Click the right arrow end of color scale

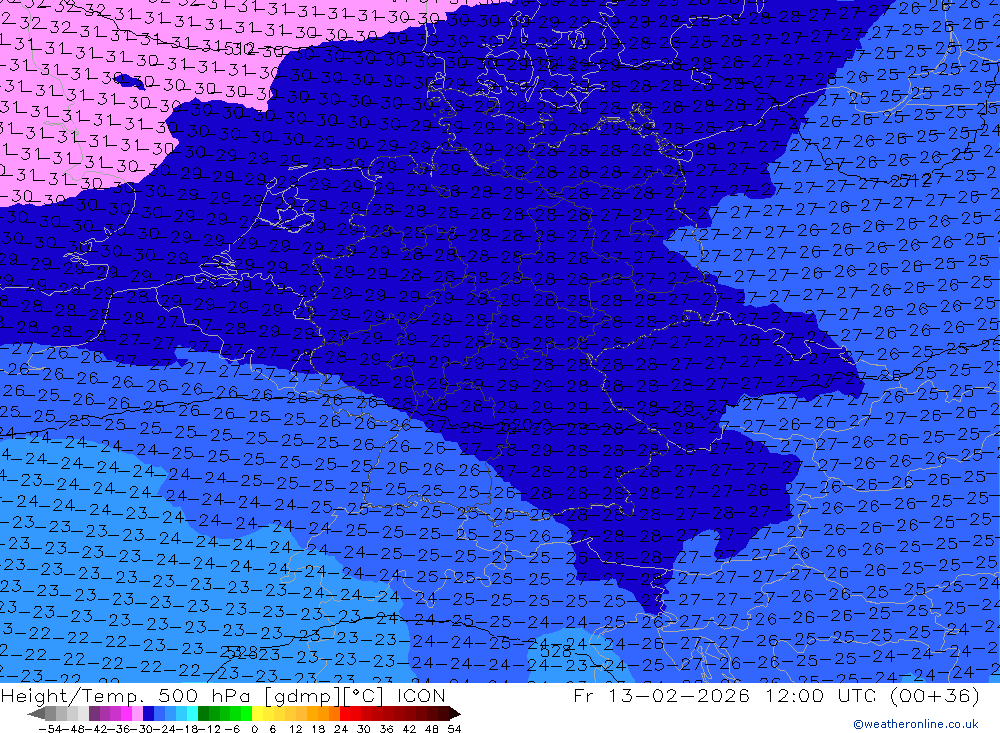[x=455, y=714]
